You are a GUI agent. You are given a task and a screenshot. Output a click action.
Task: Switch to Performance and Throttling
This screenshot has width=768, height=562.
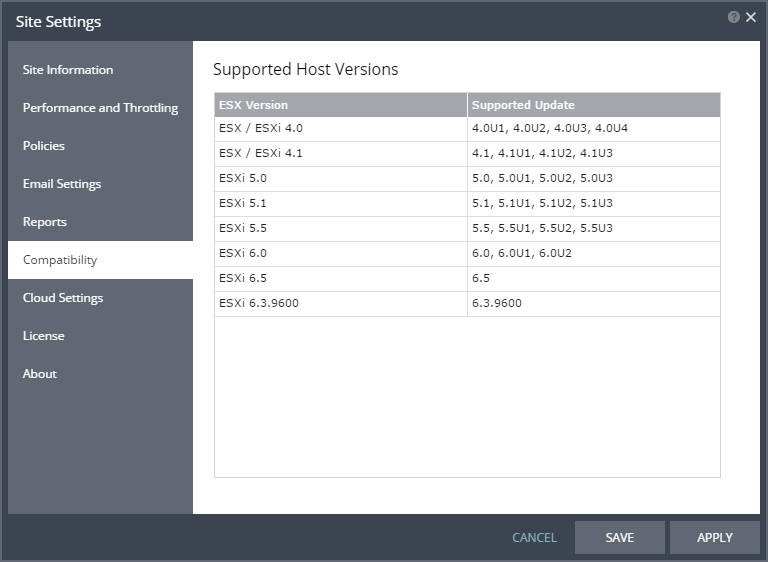tap(100, 108)
